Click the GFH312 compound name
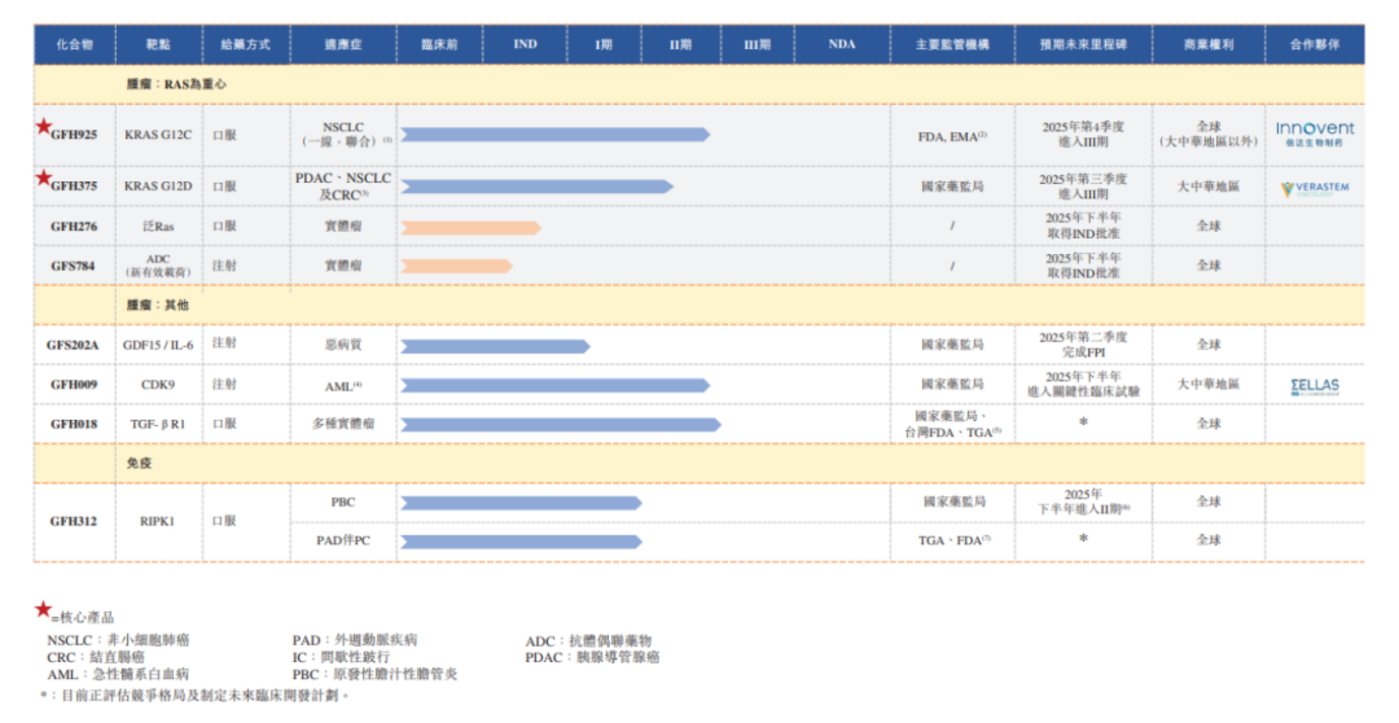This screenshot has width=1399, height=723. pyautogui.click(x=74, y=521)
